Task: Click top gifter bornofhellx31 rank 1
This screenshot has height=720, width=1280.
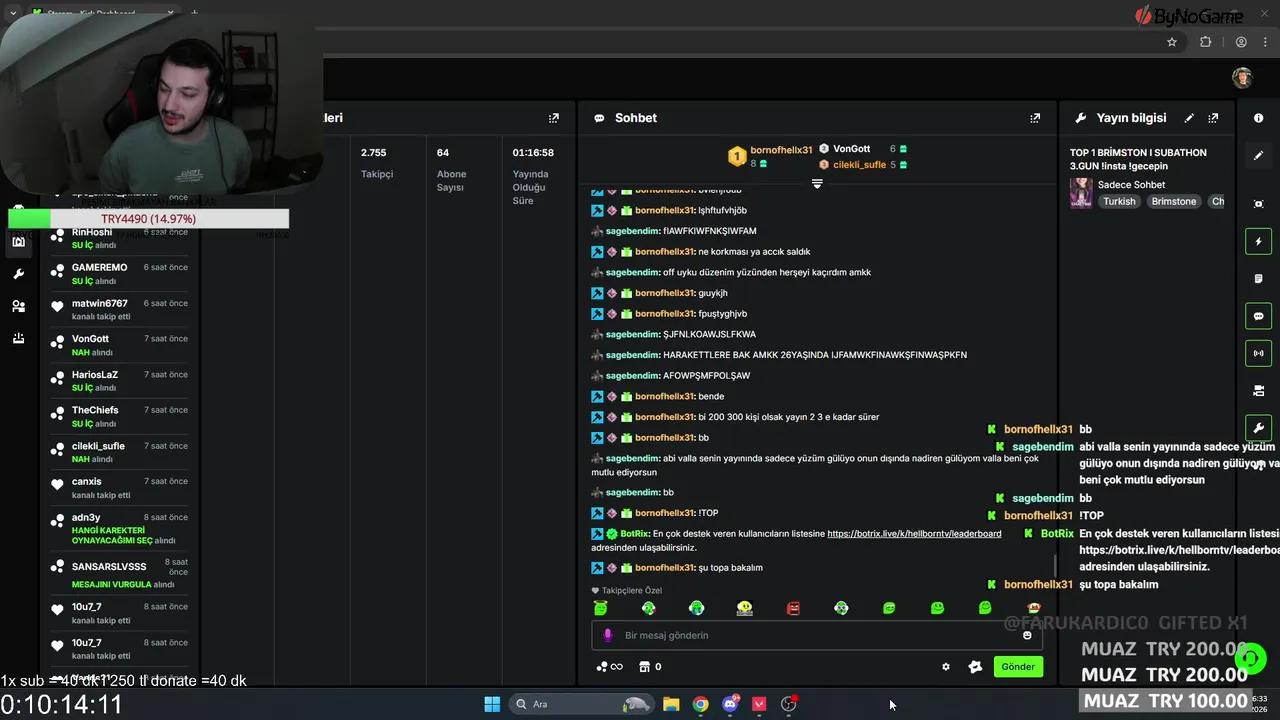Action: click(781, 150)
